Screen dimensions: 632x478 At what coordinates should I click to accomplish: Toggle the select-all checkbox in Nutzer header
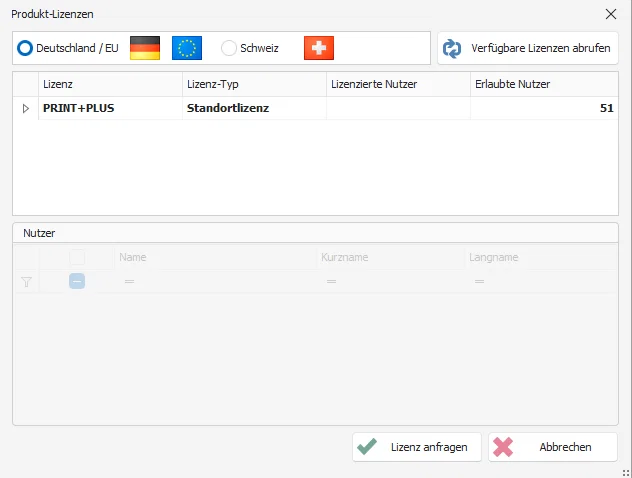77,257
